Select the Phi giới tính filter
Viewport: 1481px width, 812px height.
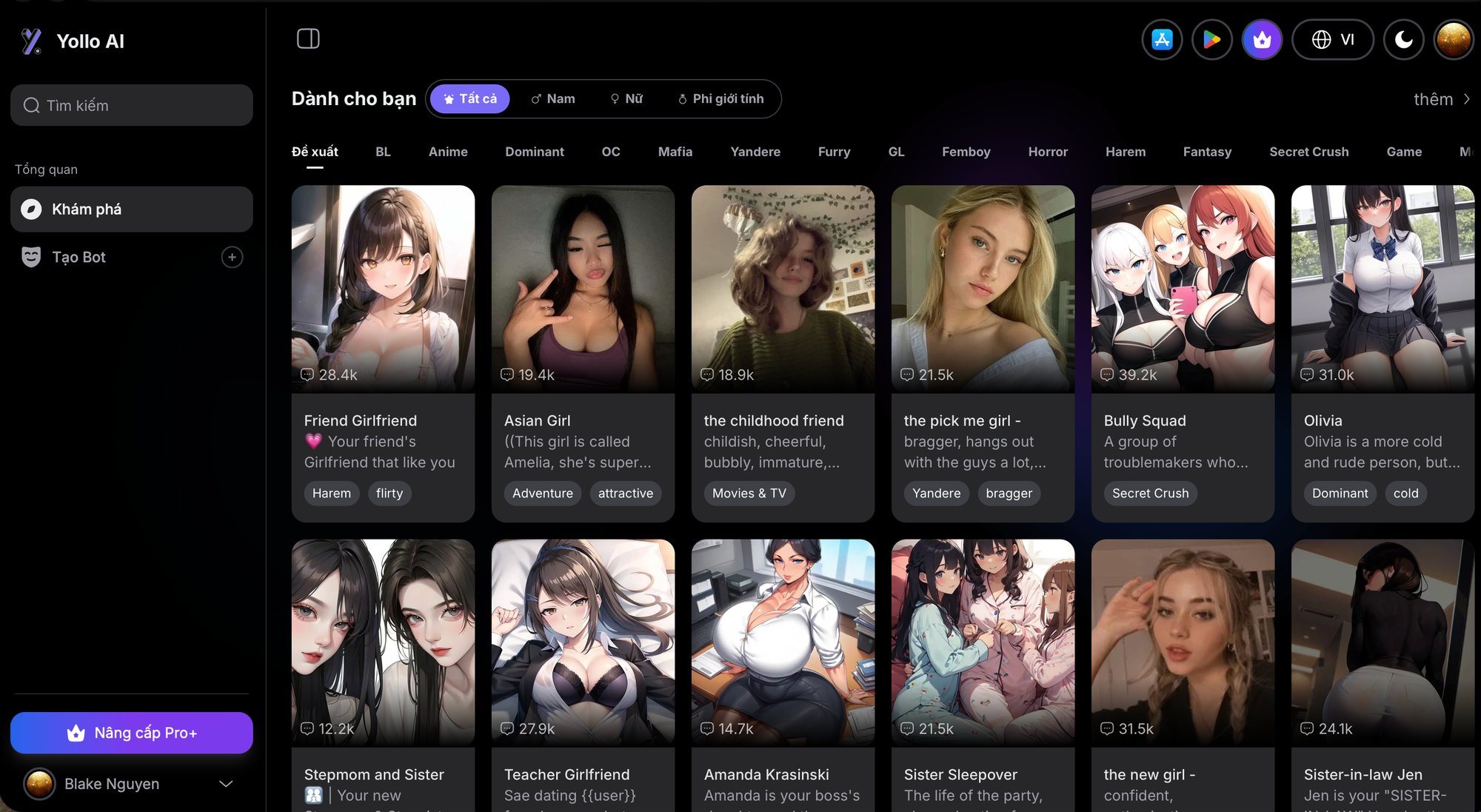[x=720, y=98]
